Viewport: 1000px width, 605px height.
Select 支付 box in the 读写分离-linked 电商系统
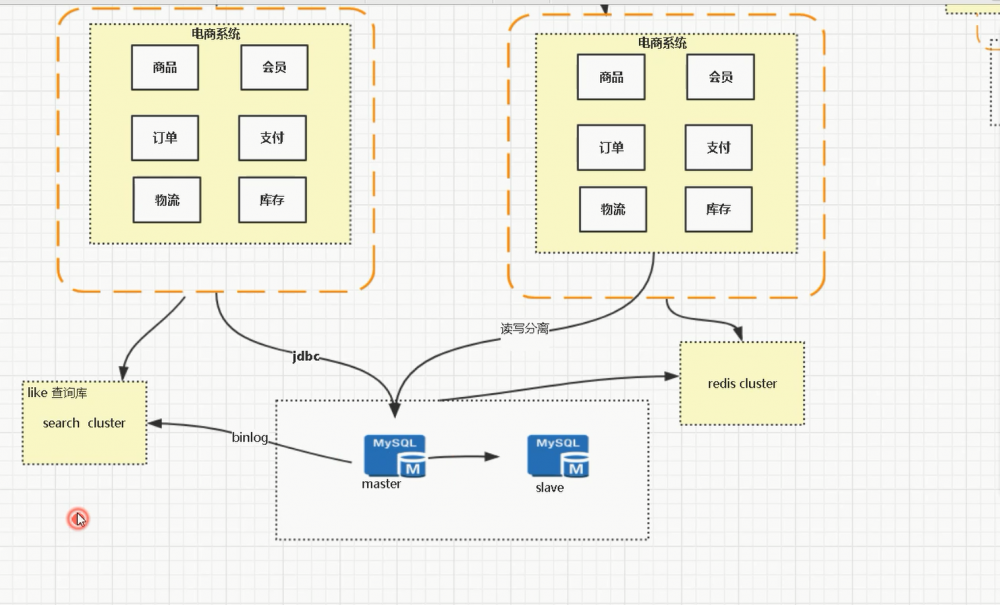(x=719, y=148)
